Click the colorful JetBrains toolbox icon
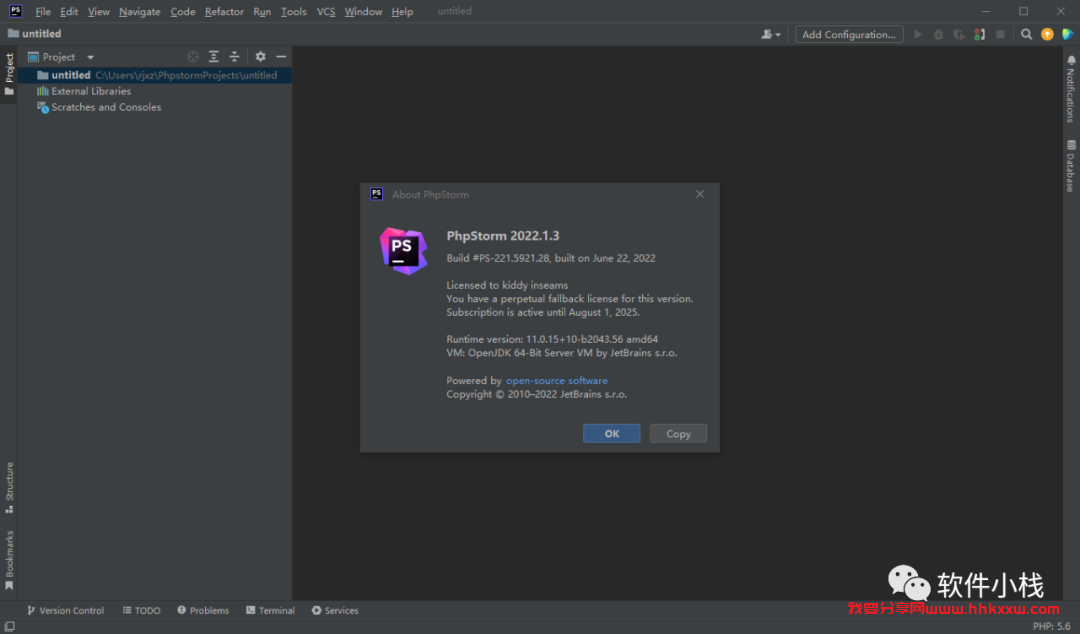 coord(1068,34)
